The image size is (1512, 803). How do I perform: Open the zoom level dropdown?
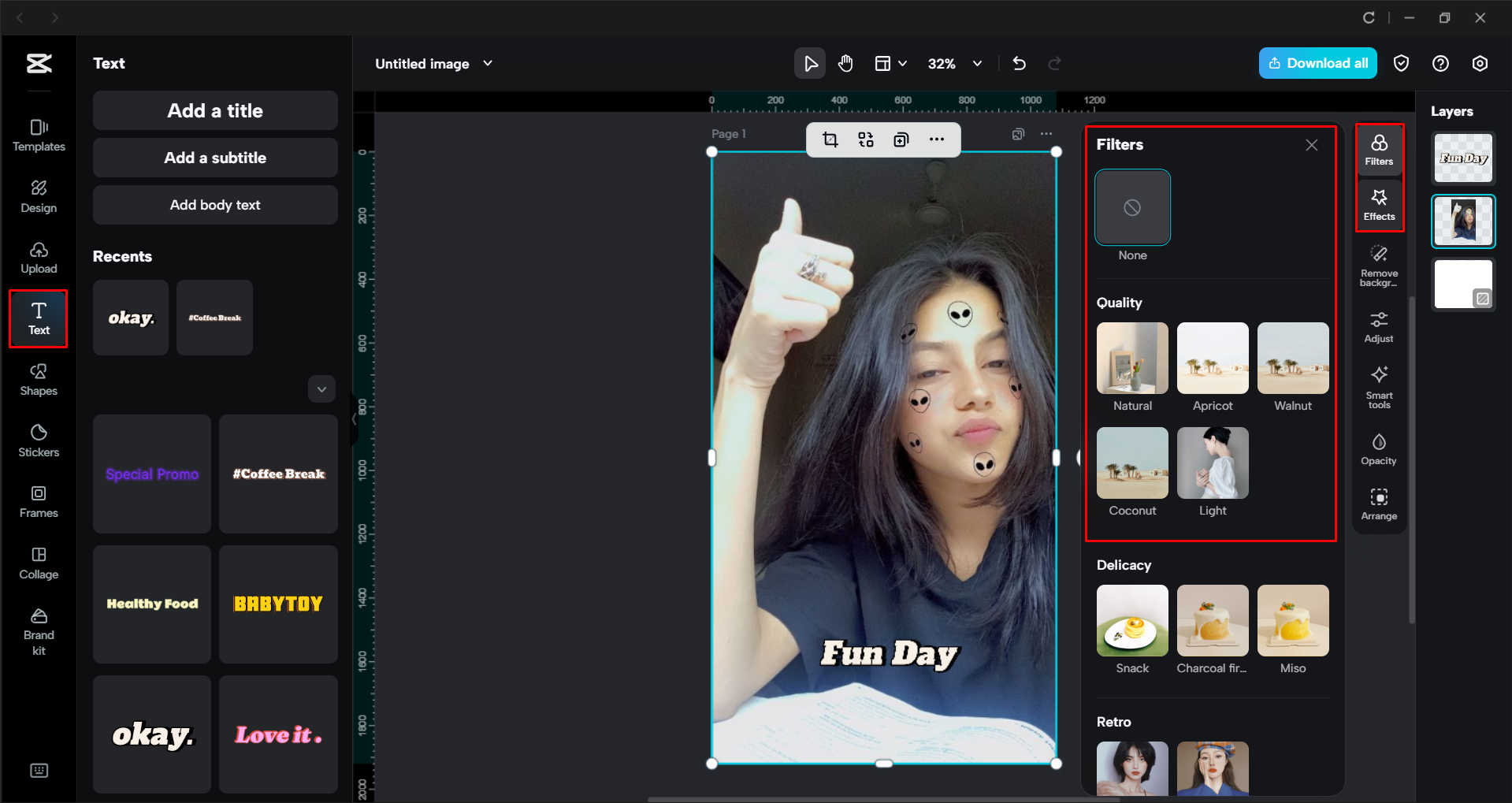coord(977,63)
